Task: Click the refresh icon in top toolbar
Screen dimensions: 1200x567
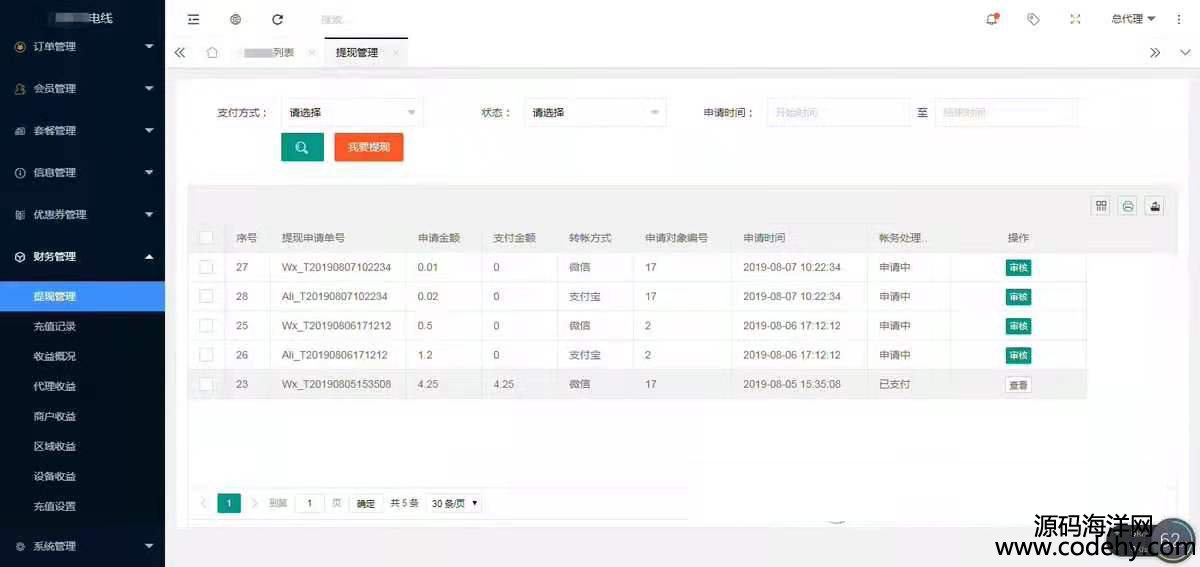Action: point(277,19)
